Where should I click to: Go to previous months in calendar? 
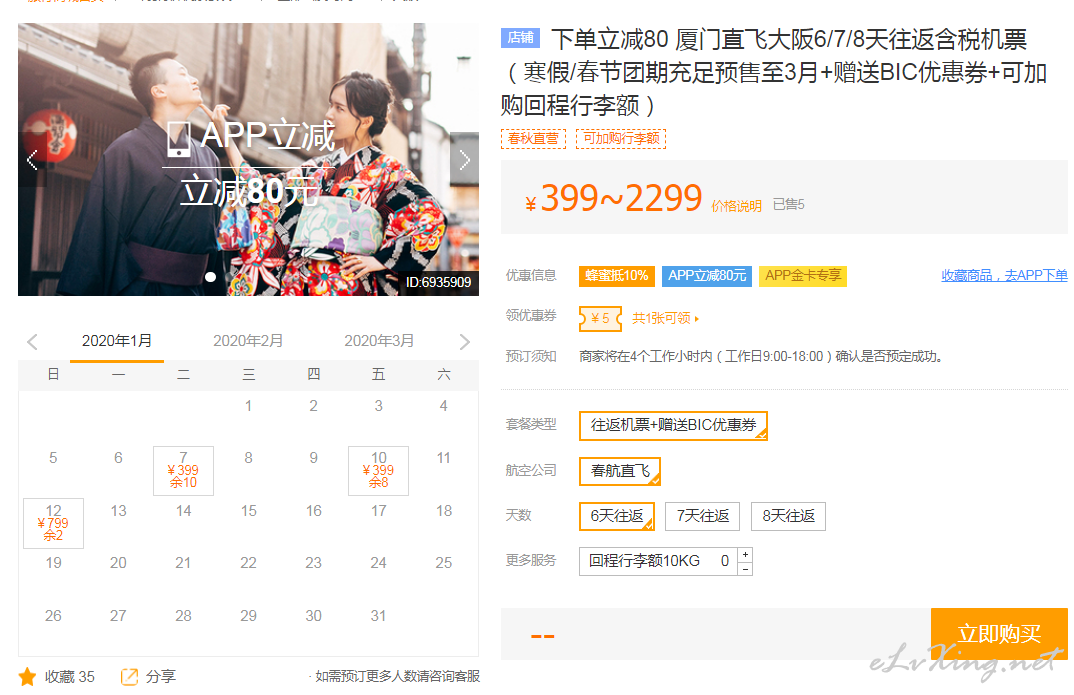pos(32,342)
